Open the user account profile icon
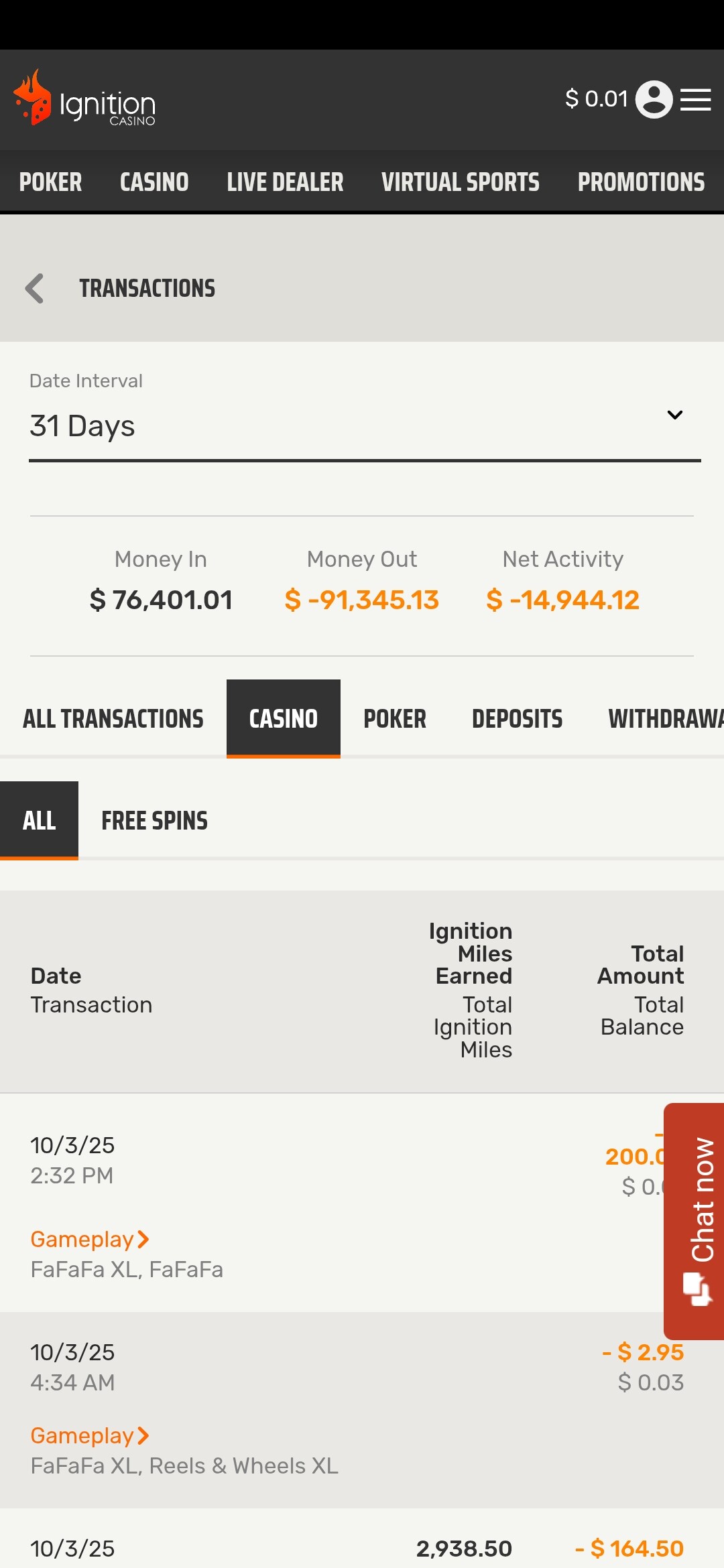Viewport: 724px width, 1568px height. point(654,99)
